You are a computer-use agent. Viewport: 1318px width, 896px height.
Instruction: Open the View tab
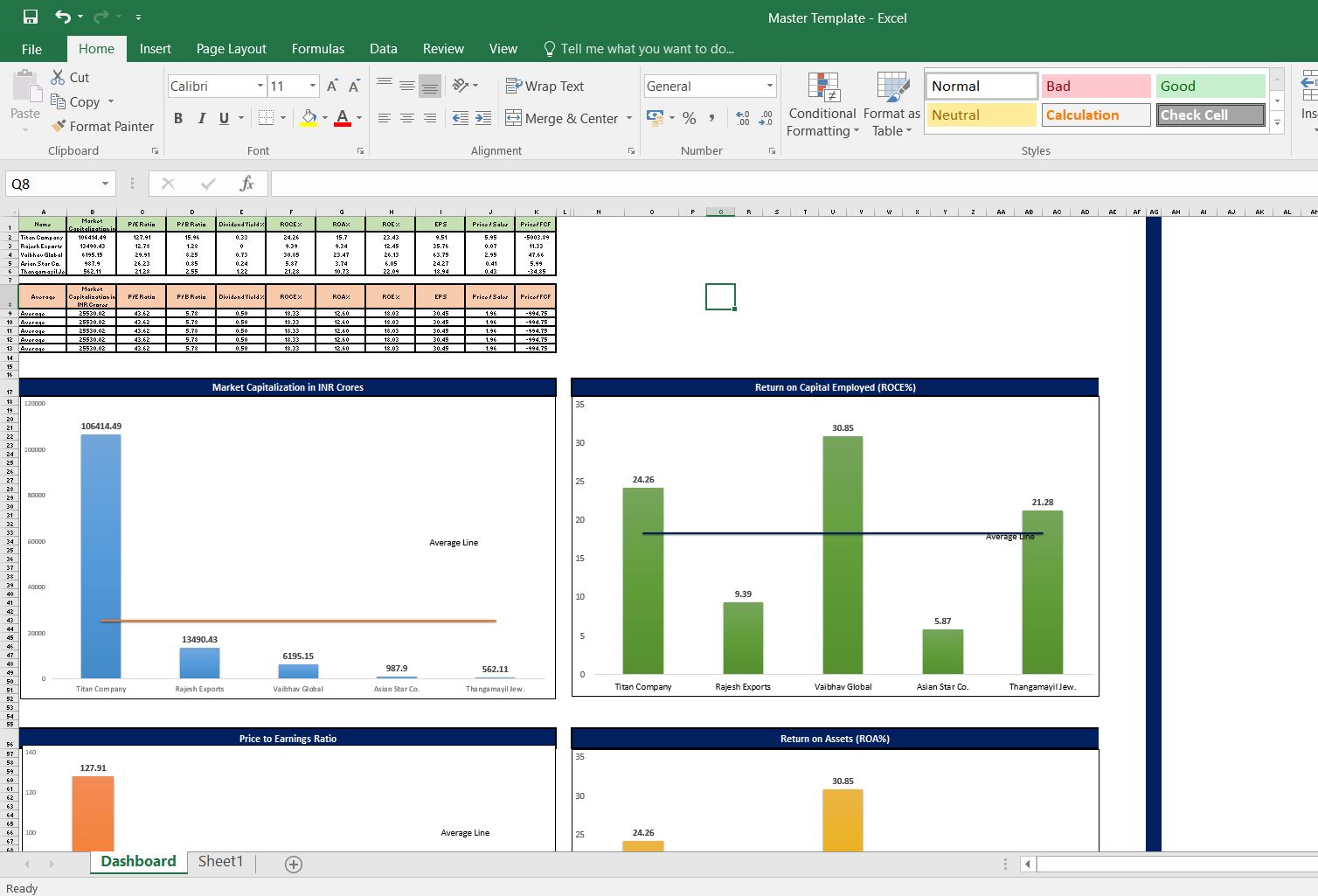[x=503, y=49]
